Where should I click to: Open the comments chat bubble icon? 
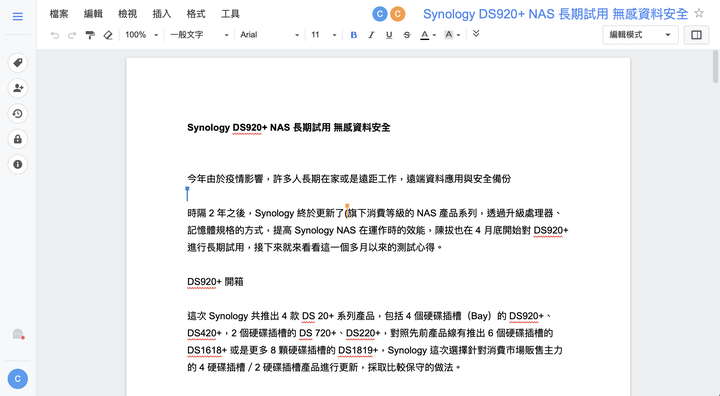[18, 334]
